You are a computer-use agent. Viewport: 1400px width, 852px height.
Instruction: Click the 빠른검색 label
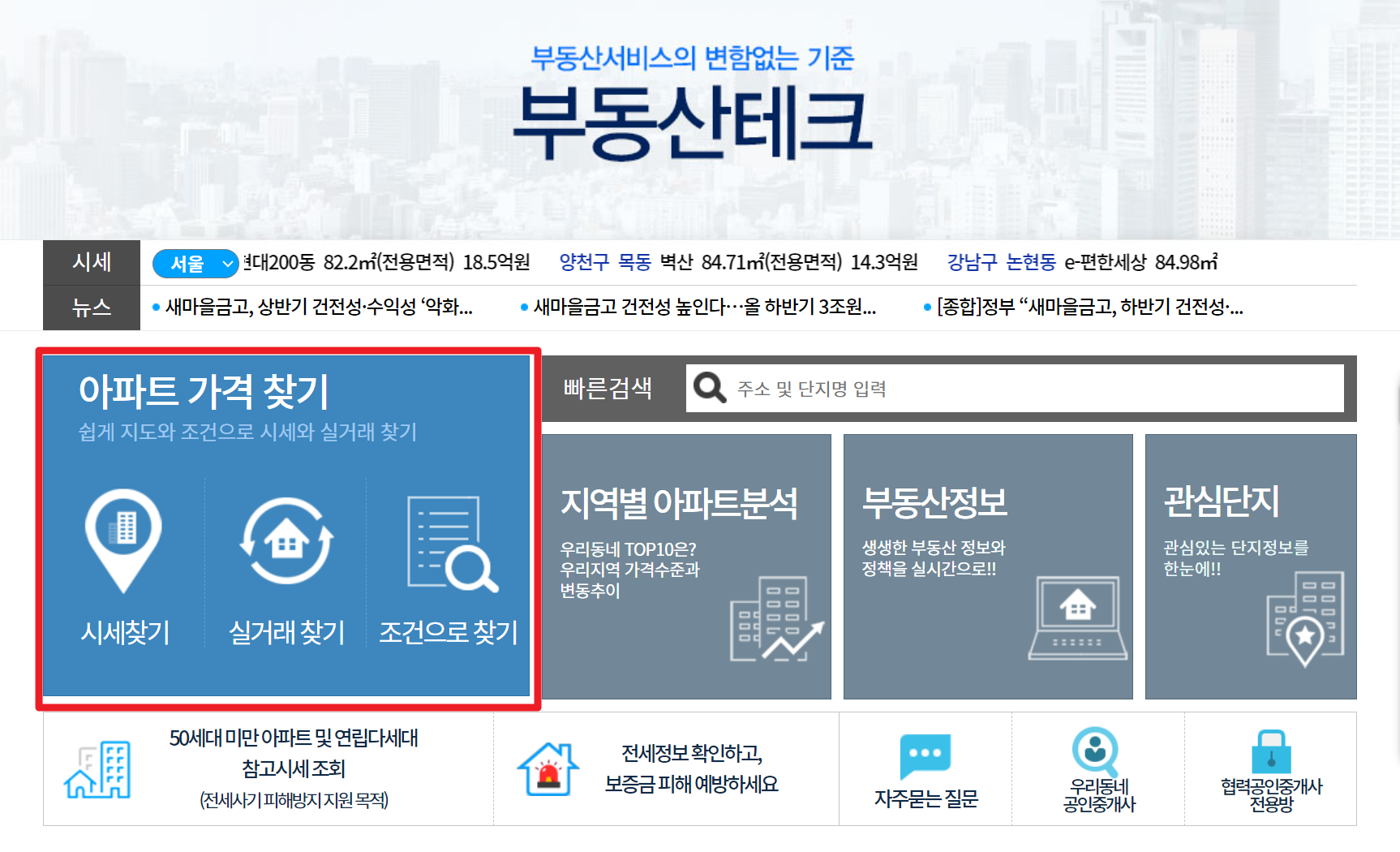click(608, 388)
